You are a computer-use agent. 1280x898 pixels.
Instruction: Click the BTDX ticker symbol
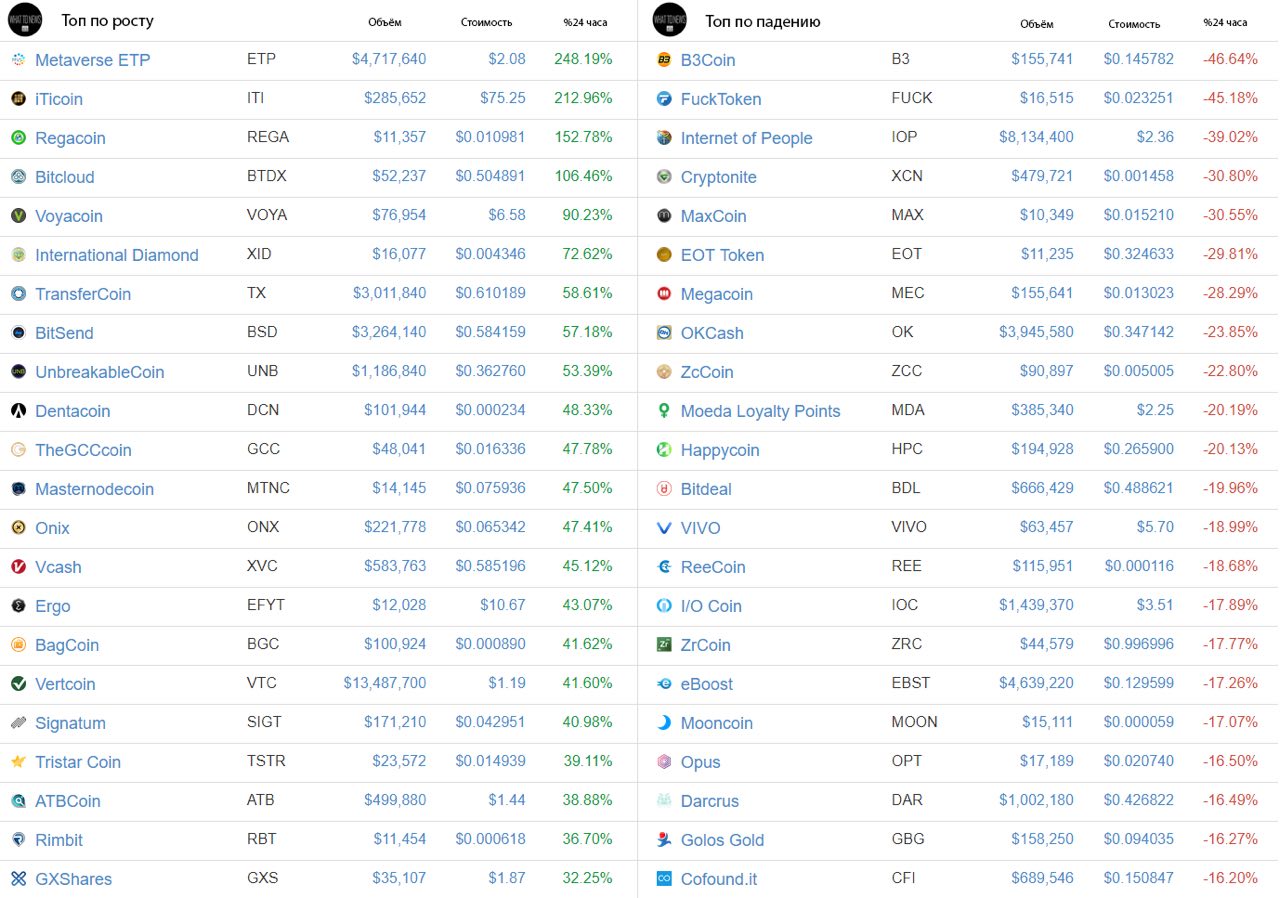tap(267, 176)
